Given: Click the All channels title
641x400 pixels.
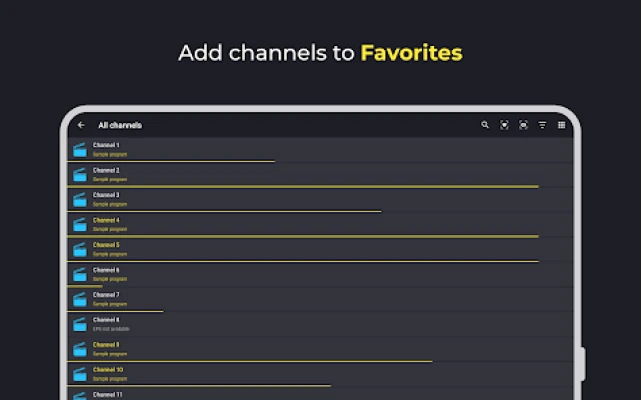Looking at the screenshot, I should [x=120, y=125].
